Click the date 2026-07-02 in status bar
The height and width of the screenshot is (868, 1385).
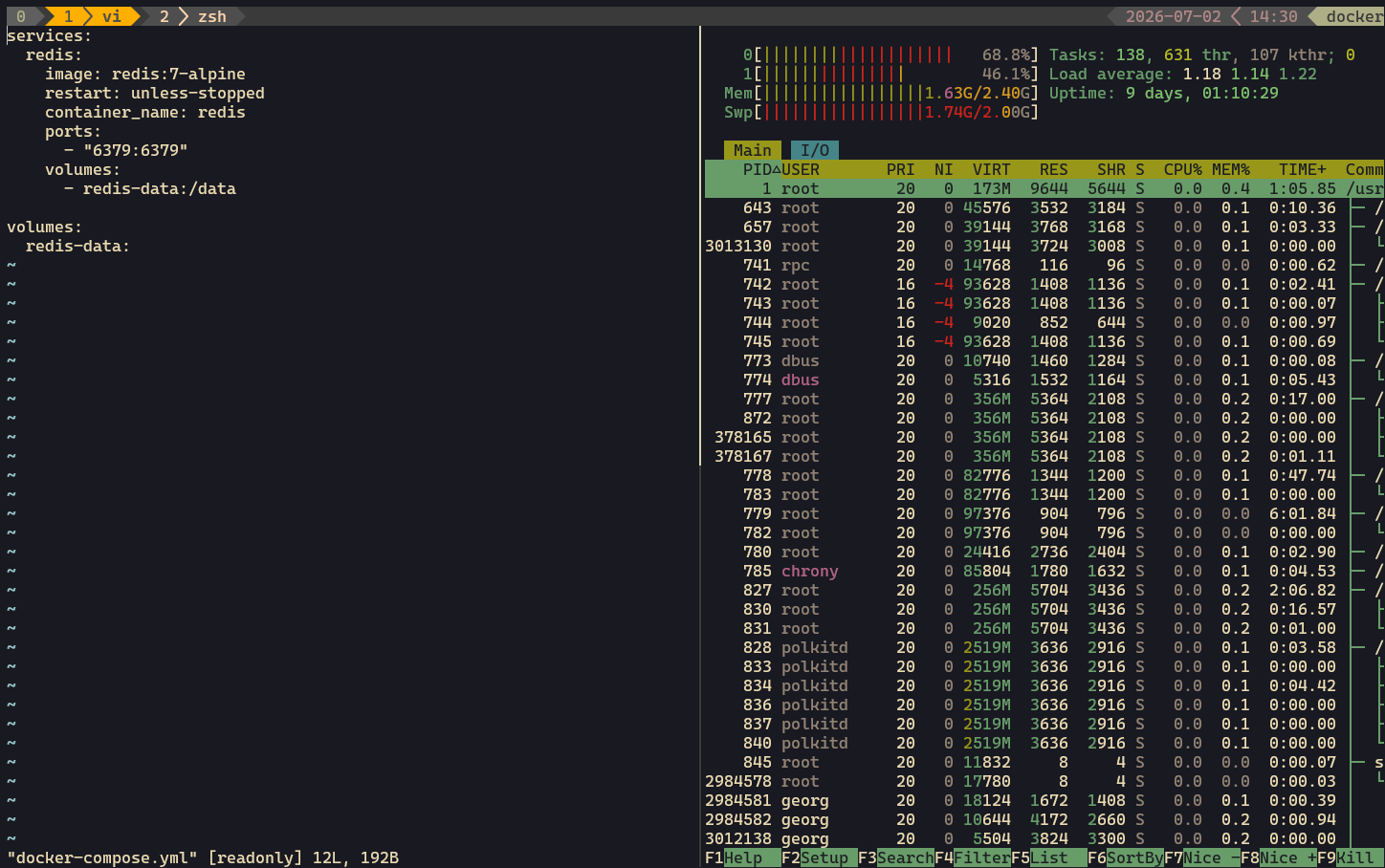coord(1172,16)
